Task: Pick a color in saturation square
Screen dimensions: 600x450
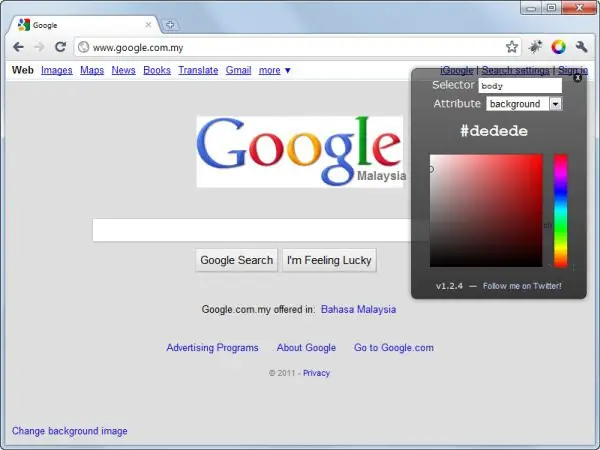Action: 486,210
